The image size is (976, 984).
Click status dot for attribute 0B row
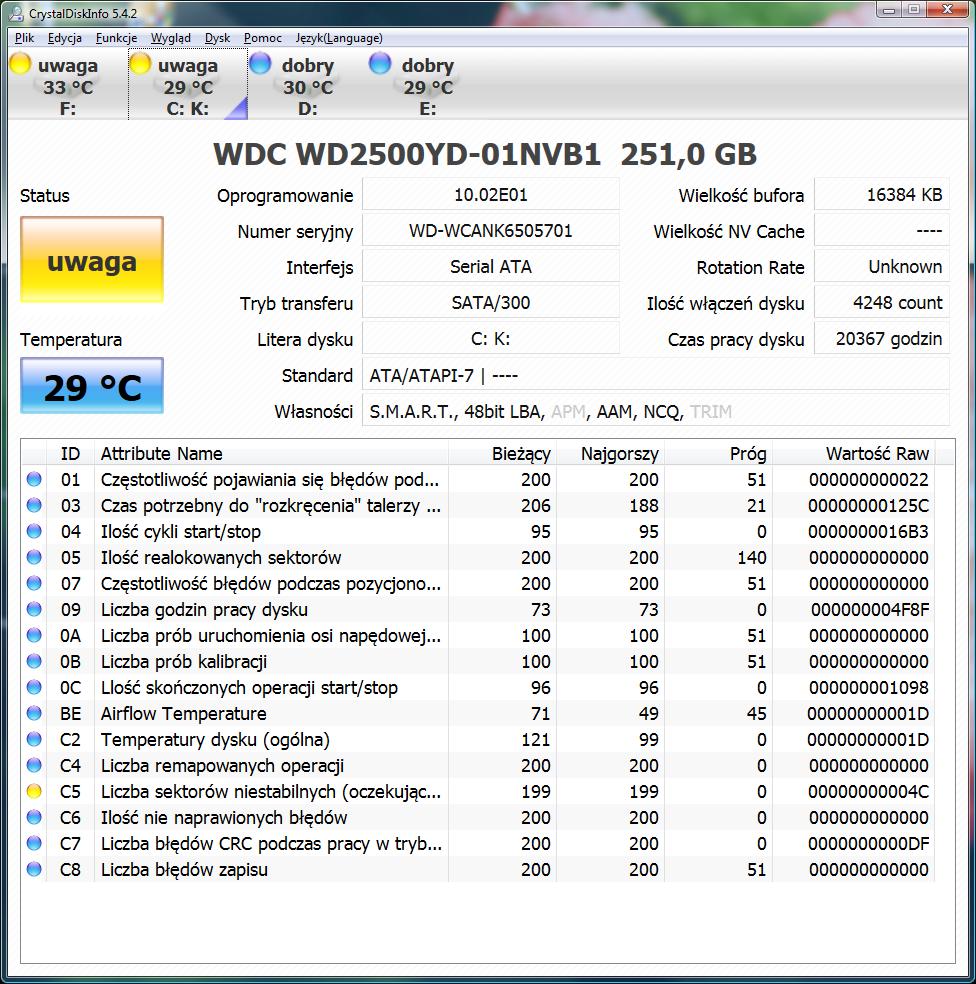click(34, 661)
